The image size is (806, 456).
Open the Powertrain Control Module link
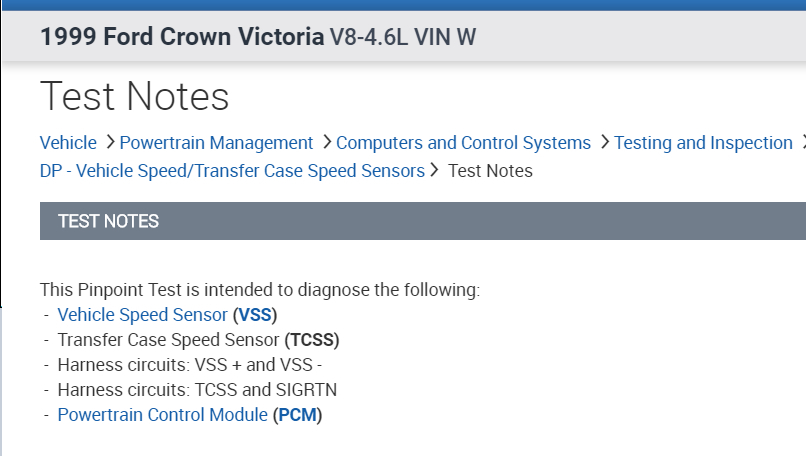(162, 414)
